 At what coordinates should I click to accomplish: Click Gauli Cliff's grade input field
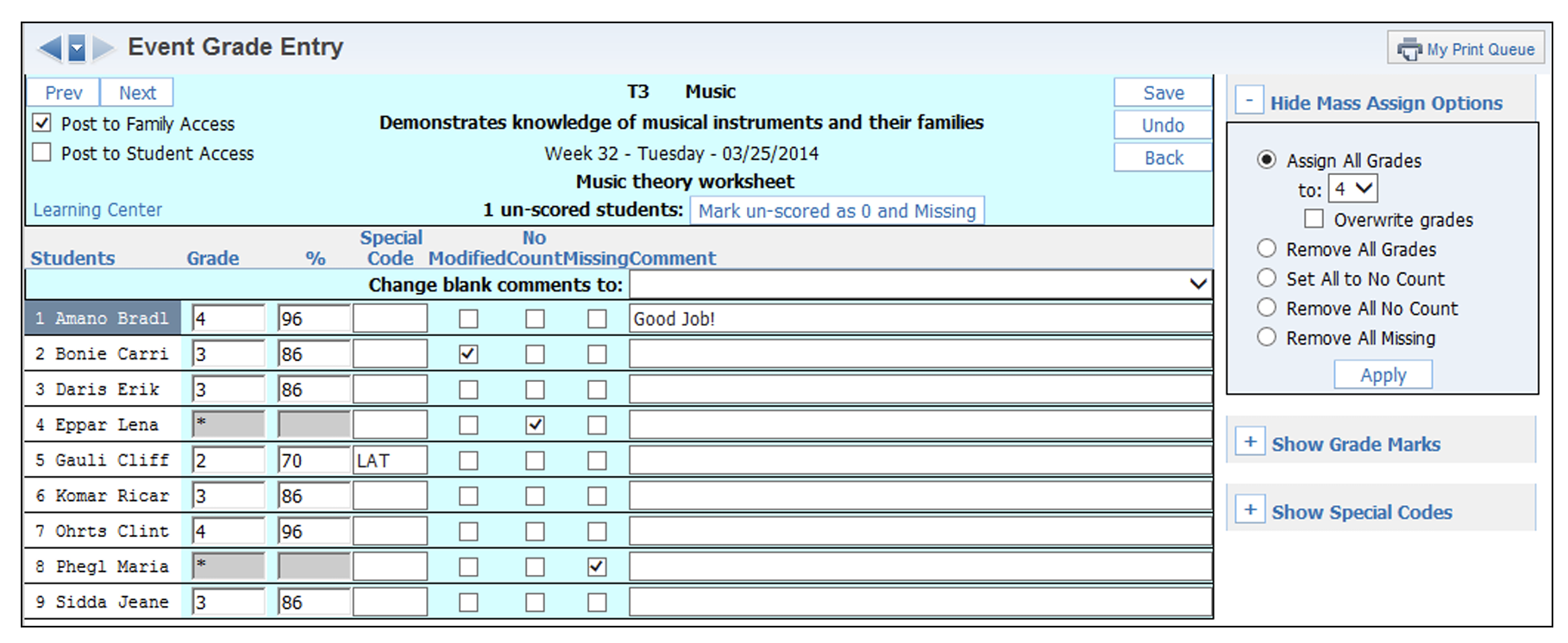(228, 460)
